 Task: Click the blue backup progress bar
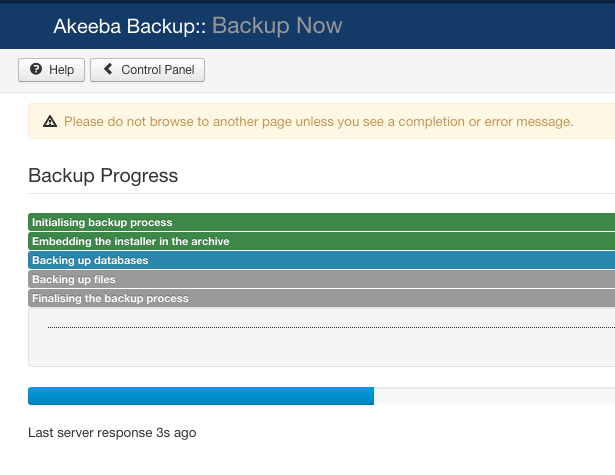[201, 396]
